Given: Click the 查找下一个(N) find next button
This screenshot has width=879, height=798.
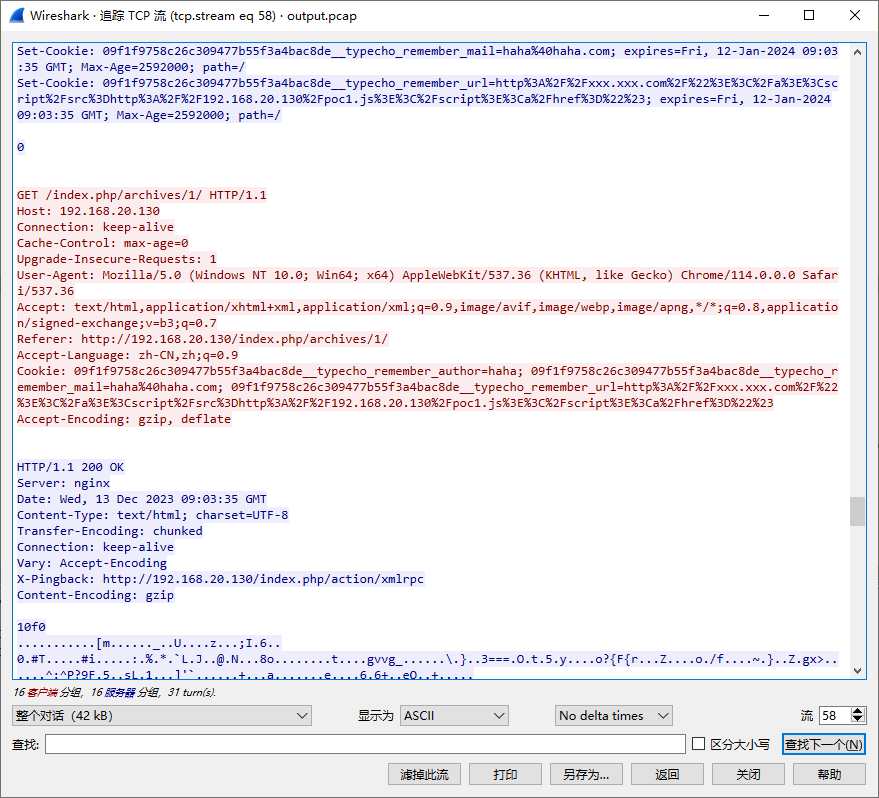Looking at the screenshot, I should tap(823, 744).
